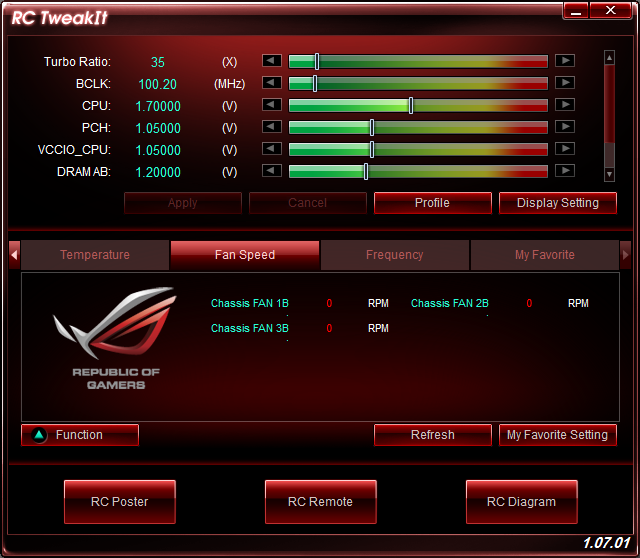Increase BCLK with right arrow
The height and width of the screenshot is (558, 640).
(565, 83)
